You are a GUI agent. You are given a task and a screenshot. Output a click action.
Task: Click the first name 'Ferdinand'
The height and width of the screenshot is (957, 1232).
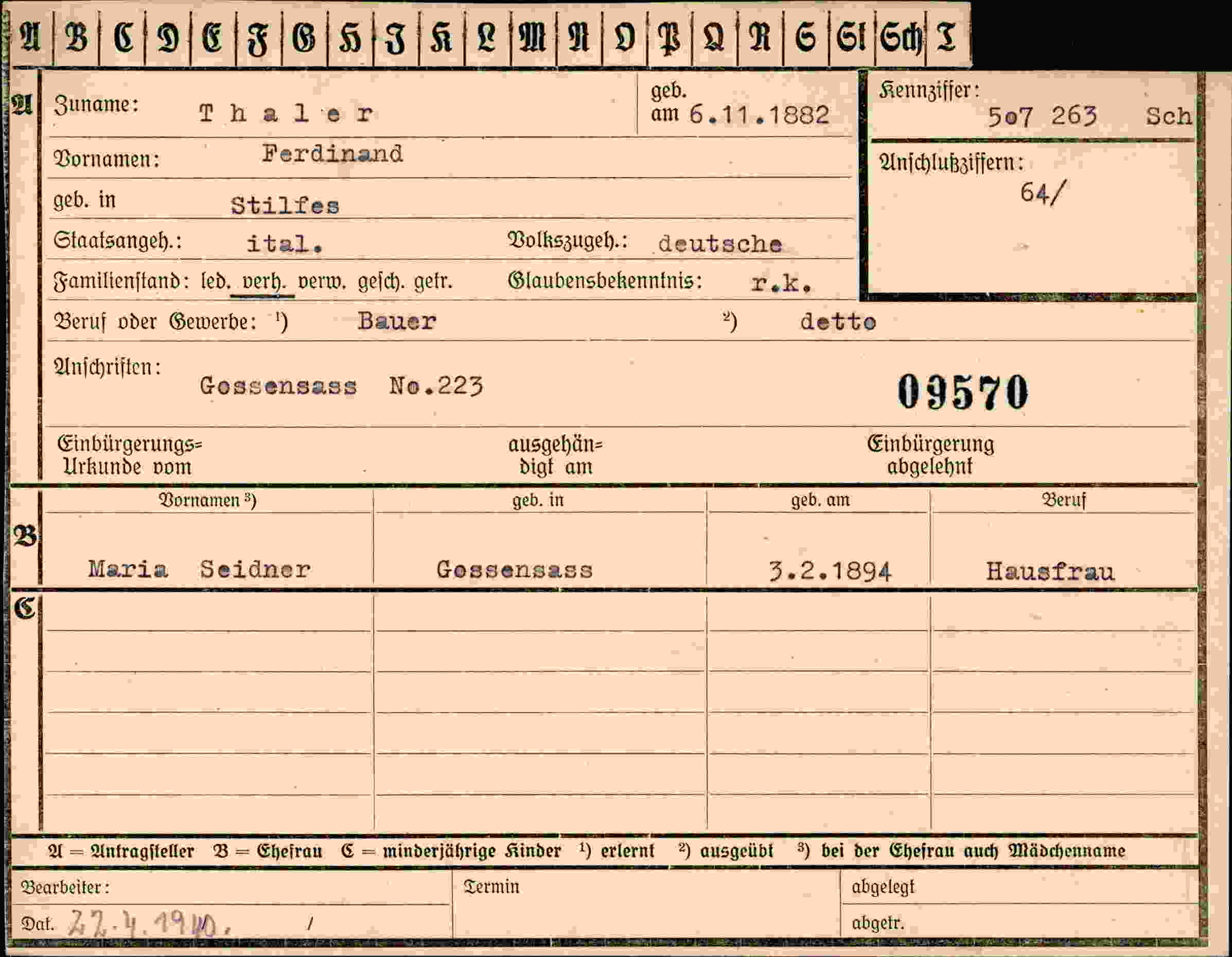pos(332,154)
